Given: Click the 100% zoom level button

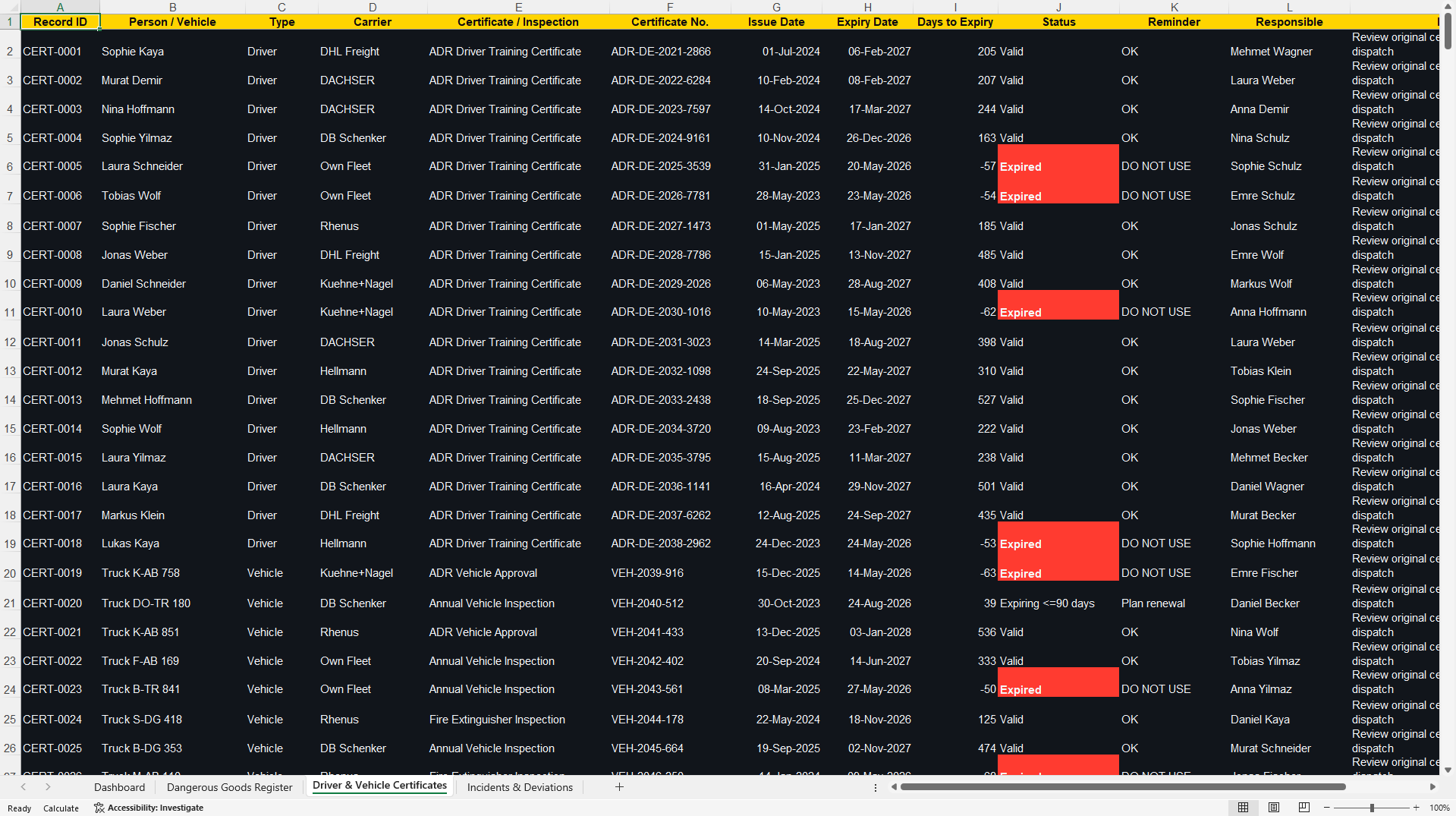Looking at the screenshot, I should click(1439, 808).
